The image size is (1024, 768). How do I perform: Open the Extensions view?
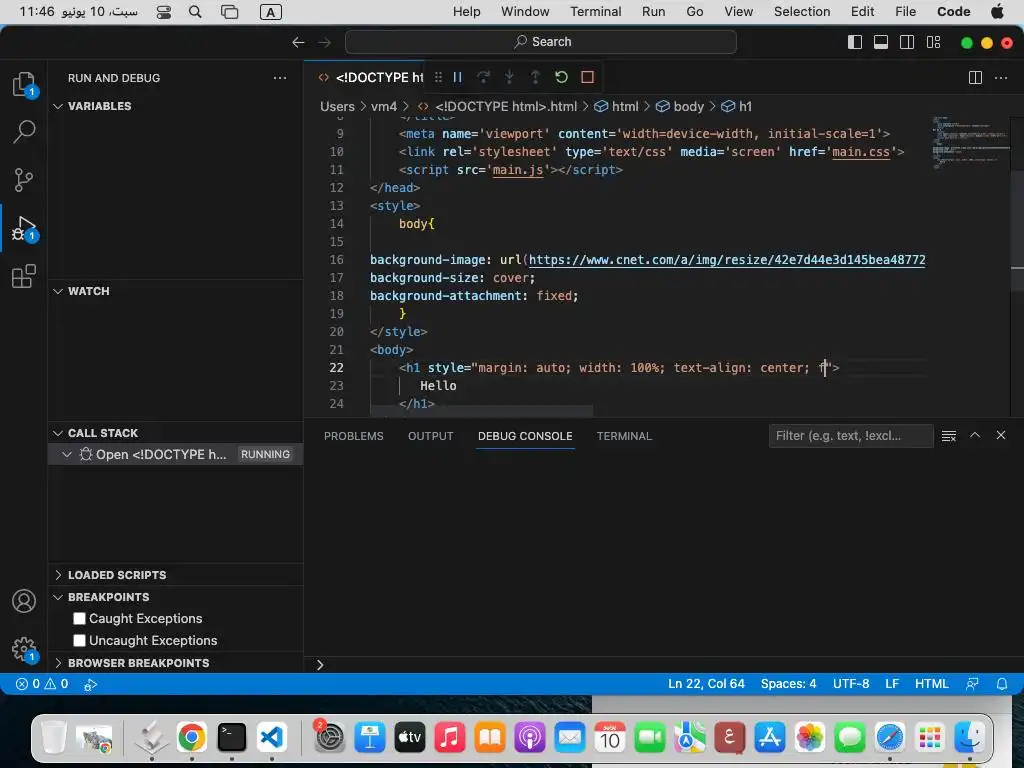pos(24,276)
